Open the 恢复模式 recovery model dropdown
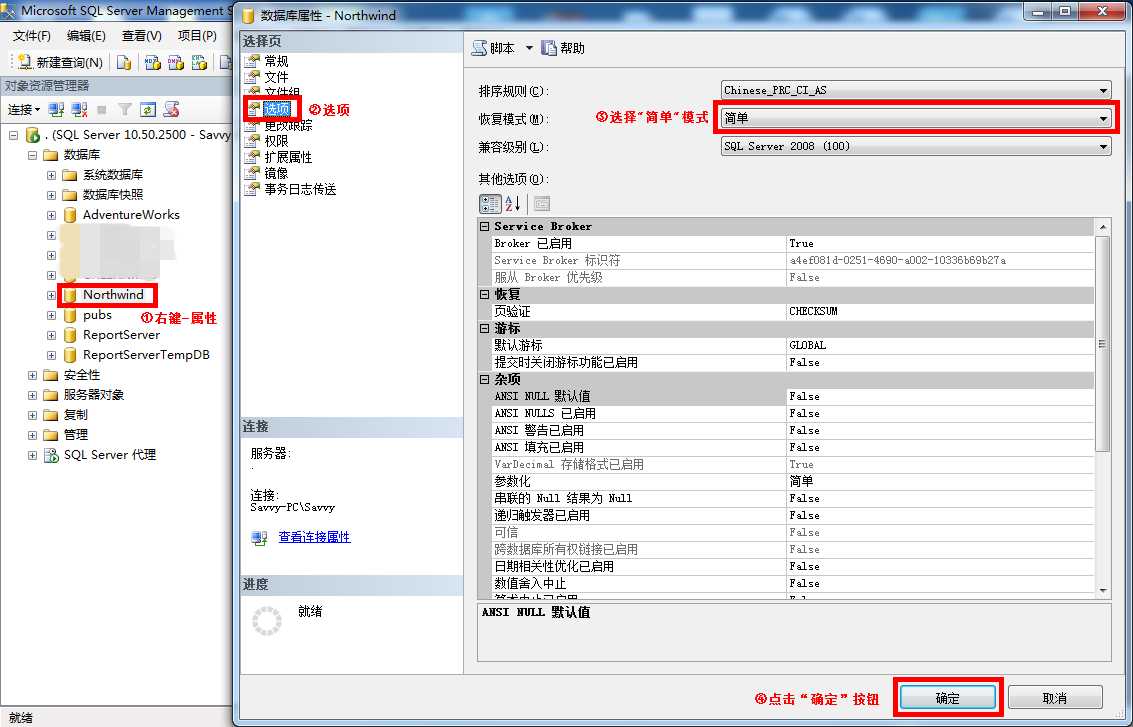Image resolution: width=1133 pixels, height=727 pixels. (1103, 119)
